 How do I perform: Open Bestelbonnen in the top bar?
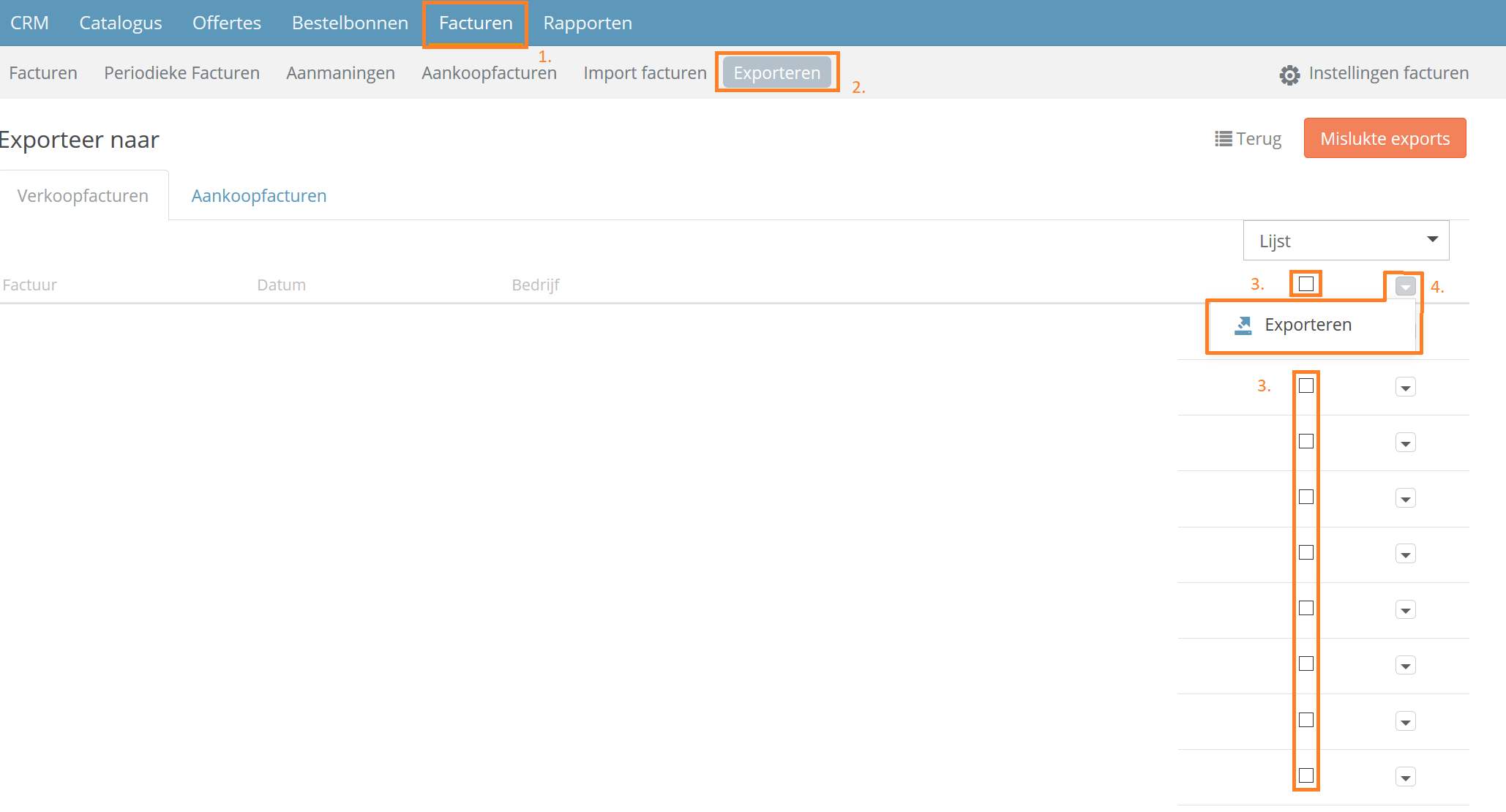click(350, 23)
